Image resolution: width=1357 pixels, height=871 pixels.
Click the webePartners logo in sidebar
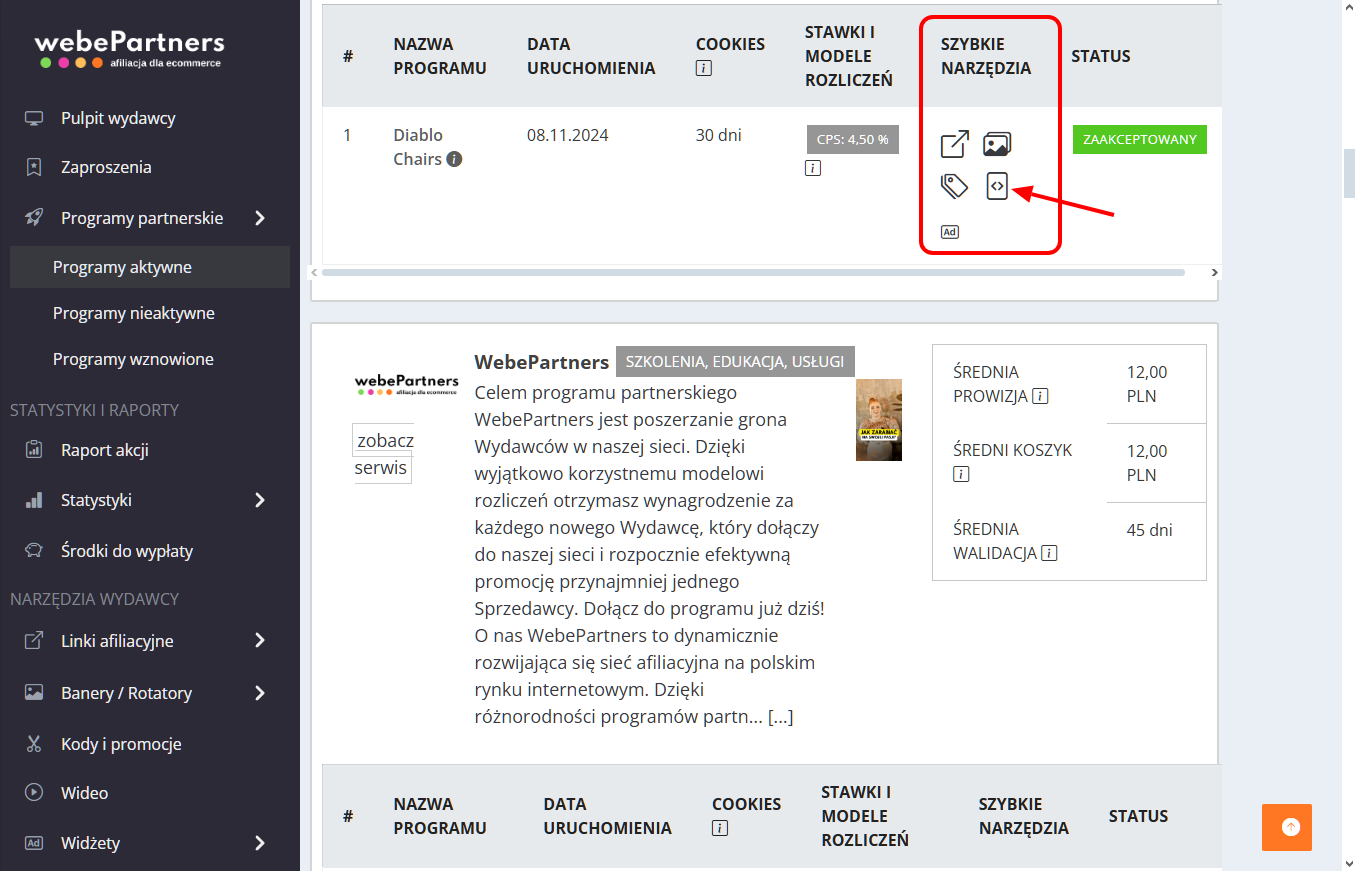129,50
